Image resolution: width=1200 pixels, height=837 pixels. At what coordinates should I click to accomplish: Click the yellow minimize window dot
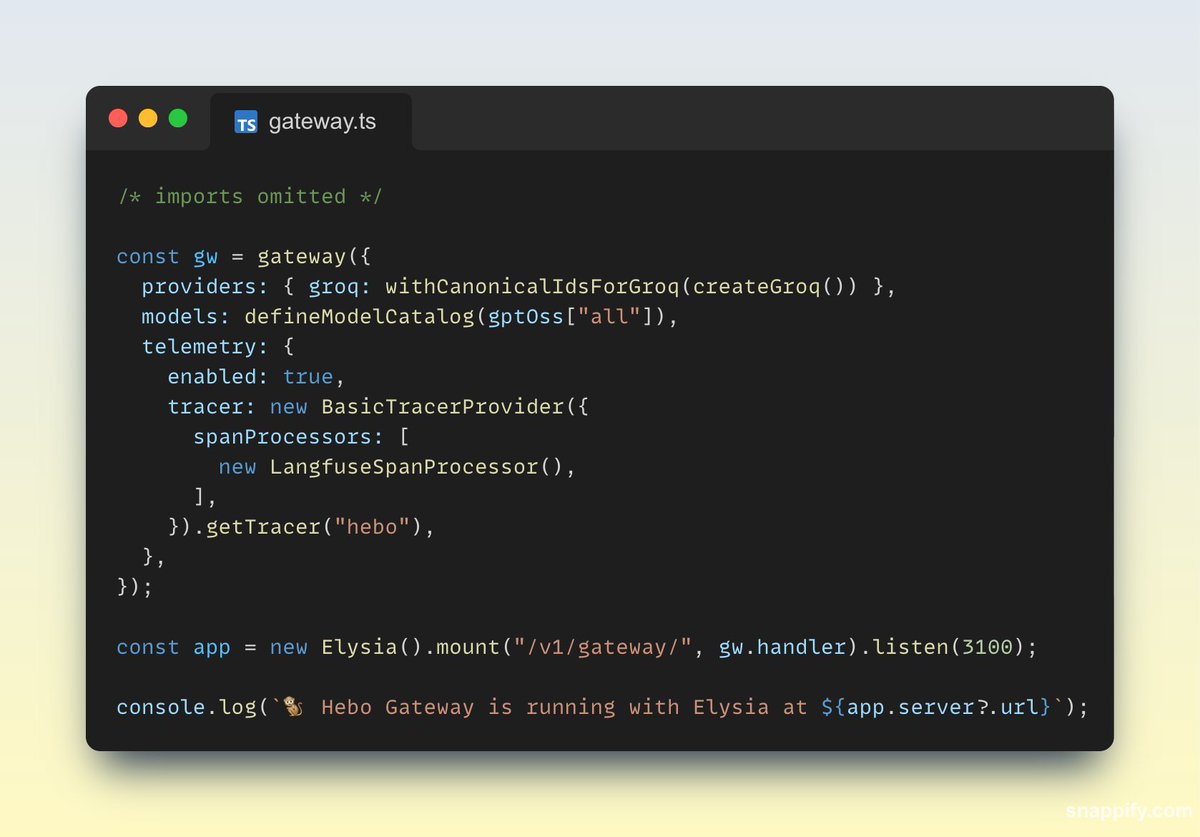[x=148, y=118]
